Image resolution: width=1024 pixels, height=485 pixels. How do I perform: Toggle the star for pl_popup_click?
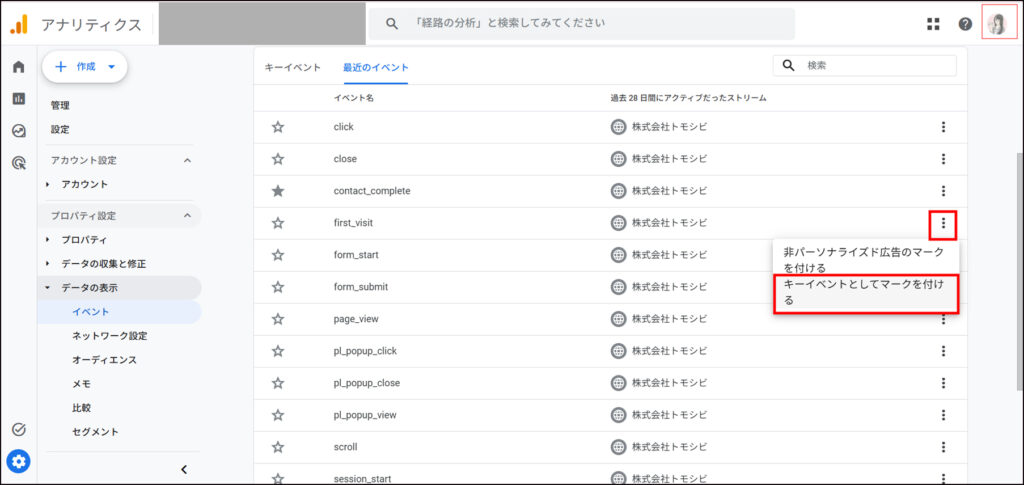(278, 351)
